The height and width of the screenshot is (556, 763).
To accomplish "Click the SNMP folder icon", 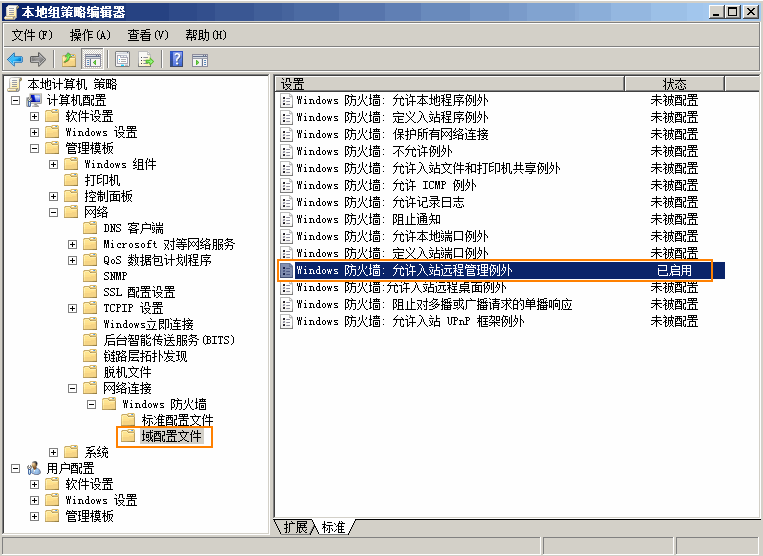I will 90,276.
